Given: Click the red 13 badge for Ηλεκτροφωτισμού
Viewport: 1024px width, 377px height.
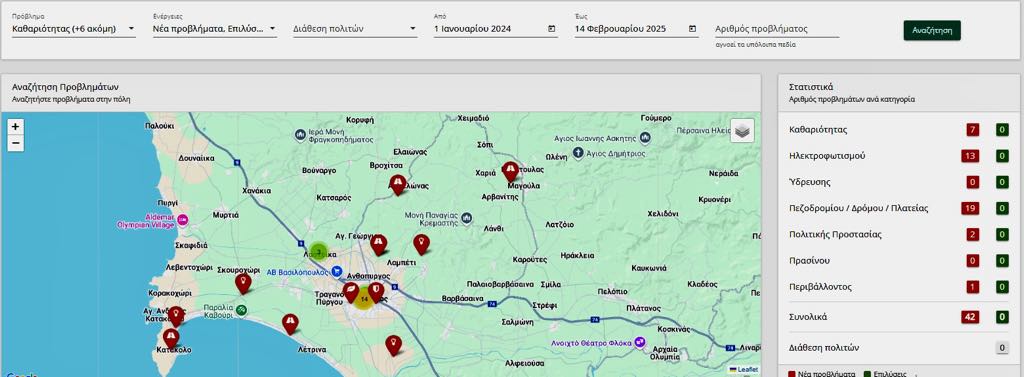Looking at the screenshot, I should coord(970,156).
